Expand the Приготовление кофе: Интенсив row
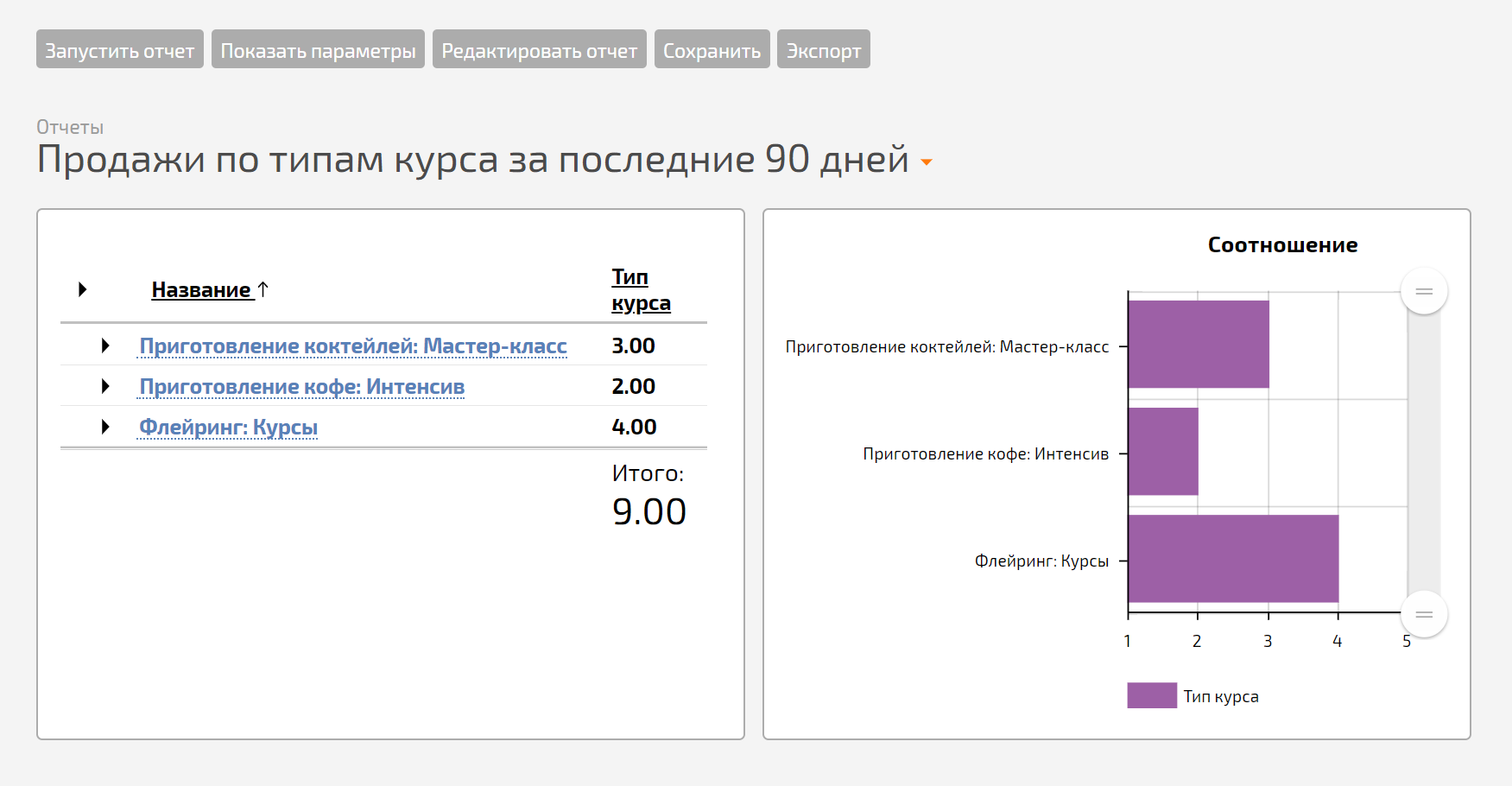 coord(105,386)
